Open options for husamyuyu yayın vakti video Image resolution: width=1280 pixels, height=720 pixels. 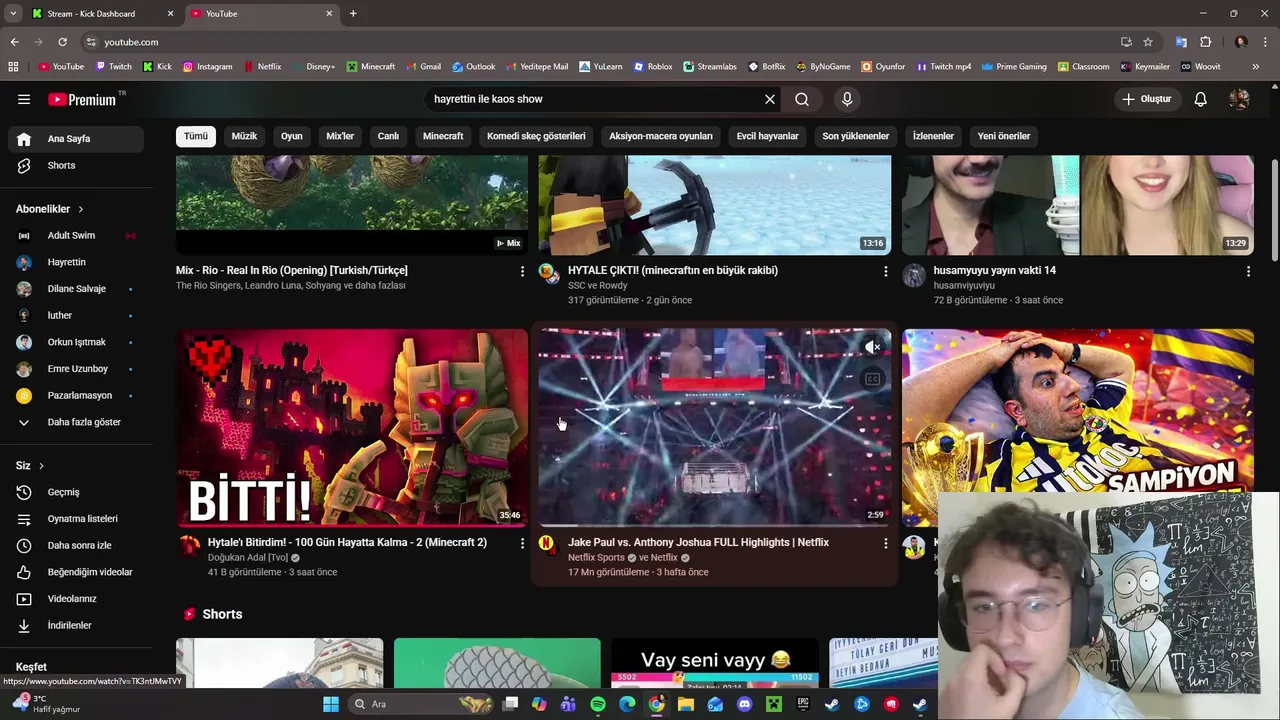coord(1248,271)
